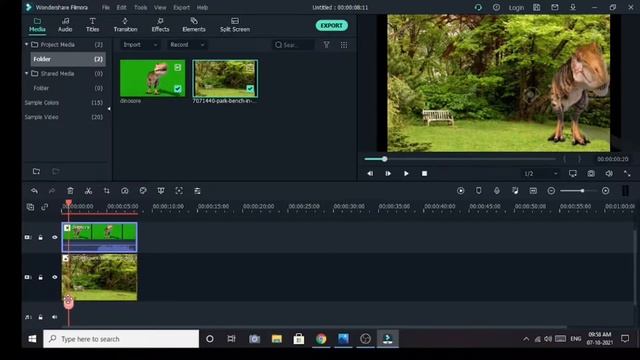640x360 pixels.
Task: Click the green EXPORT button
Action: pos(331,25)
